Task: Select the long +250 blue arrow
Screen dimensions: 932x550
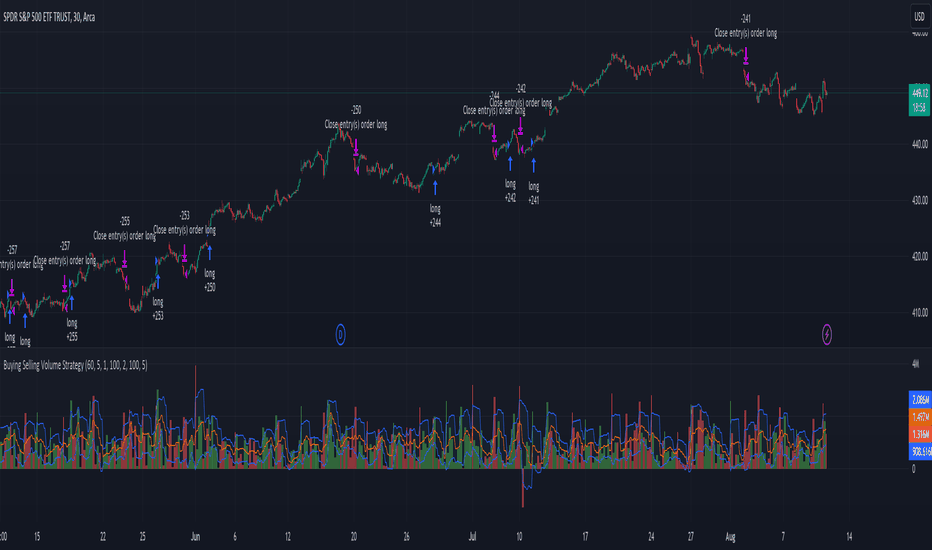Action: coord(210,253)
